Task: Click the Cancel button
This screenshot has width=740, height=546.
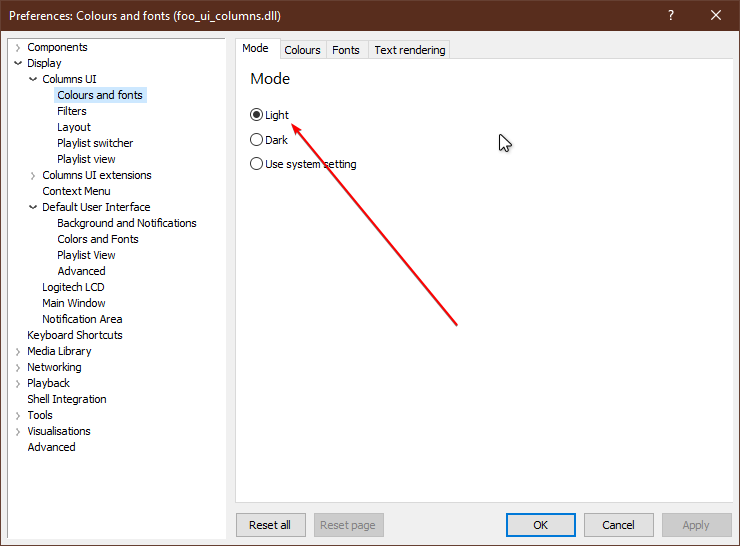Action: [618, 525]
